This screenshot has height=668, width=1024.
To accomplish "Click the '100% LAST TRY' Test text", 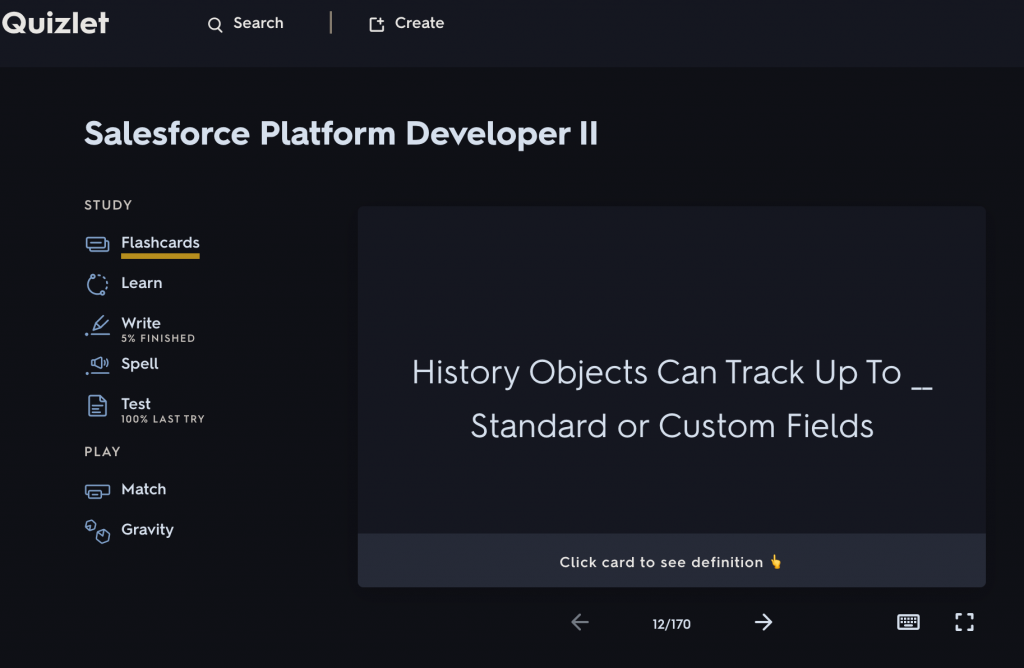I will (163, 419).
